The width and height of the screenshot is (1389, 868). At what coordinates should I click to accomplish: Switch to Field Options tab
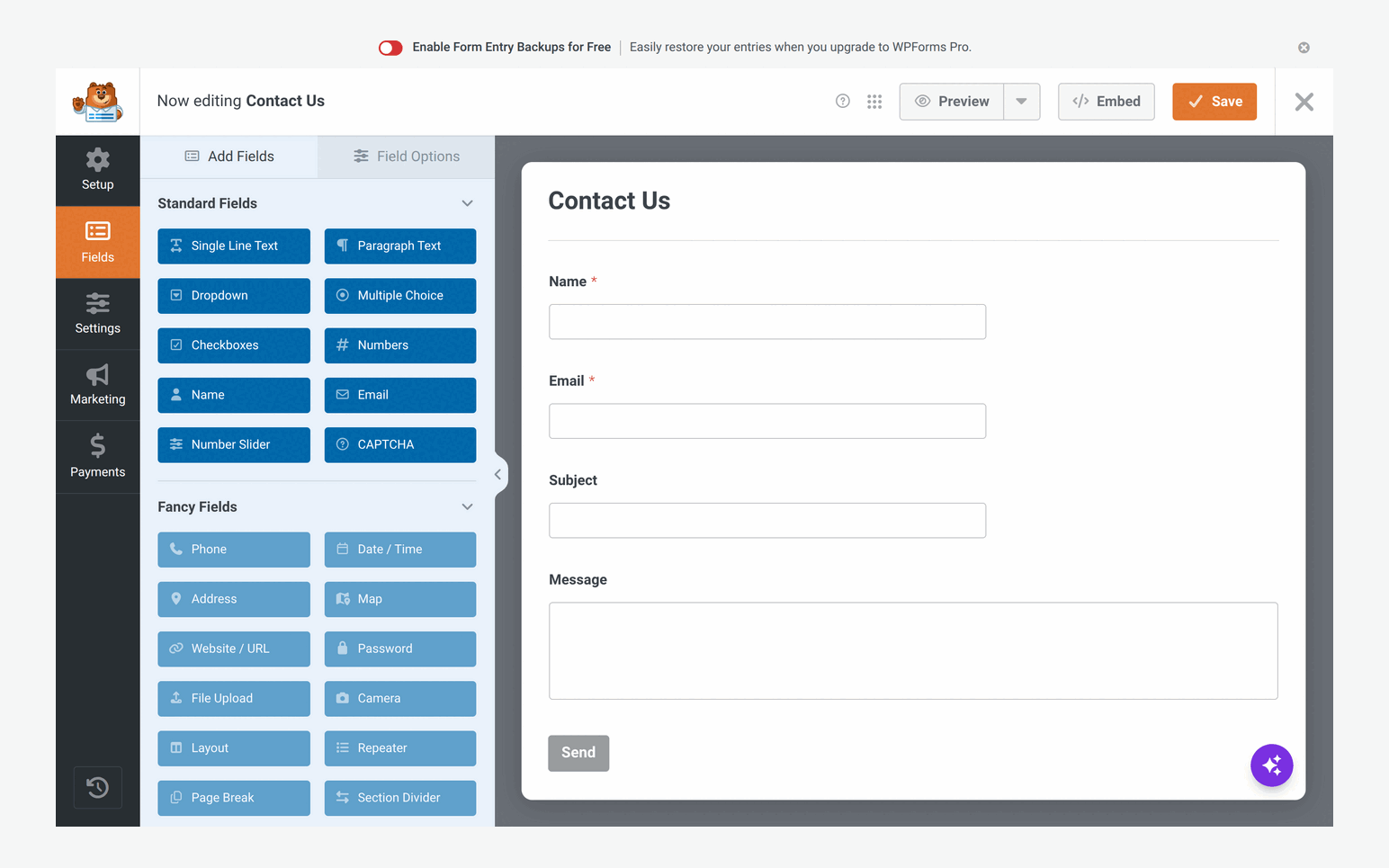tap(406, 157)
